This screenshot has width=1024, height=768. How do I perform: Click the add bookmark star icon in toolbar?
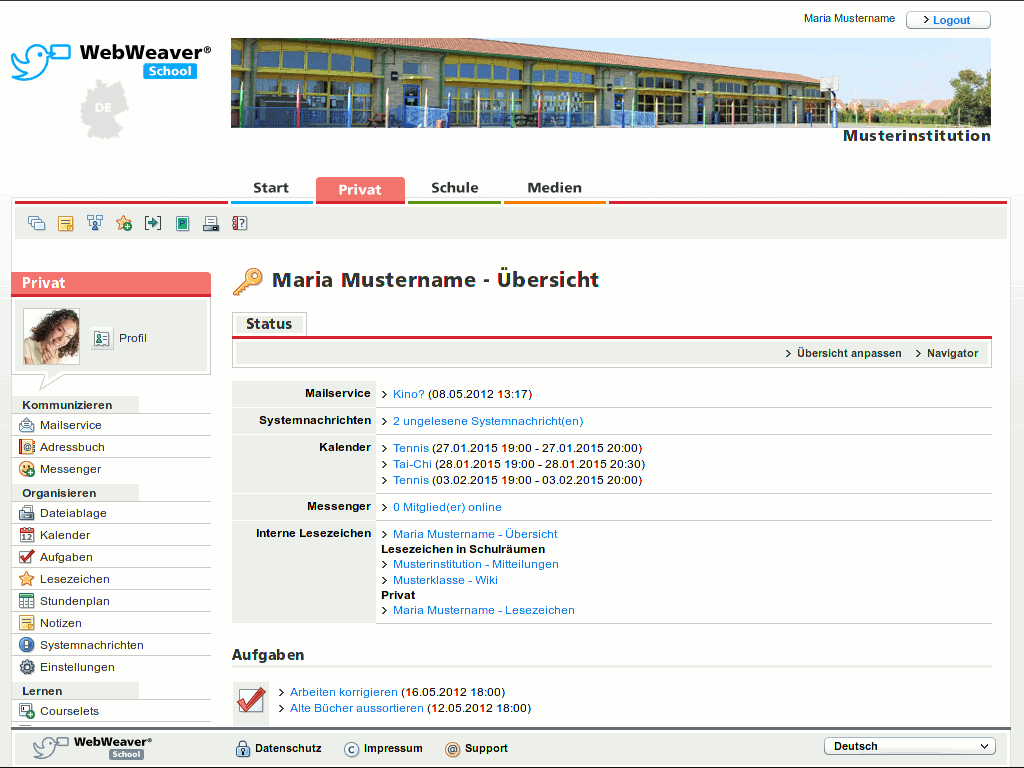[124, 223]
